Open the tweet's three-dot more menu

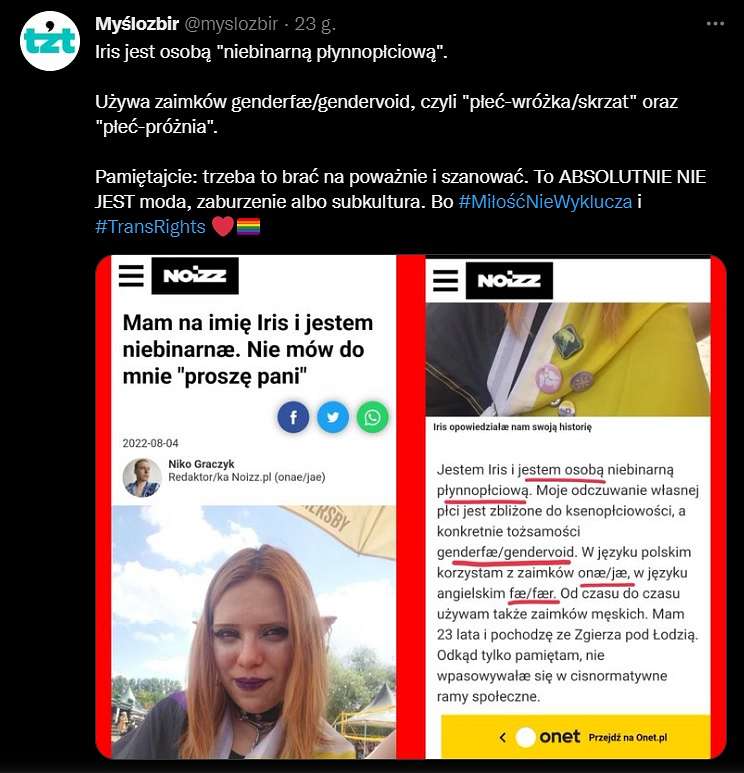(715, 24)
